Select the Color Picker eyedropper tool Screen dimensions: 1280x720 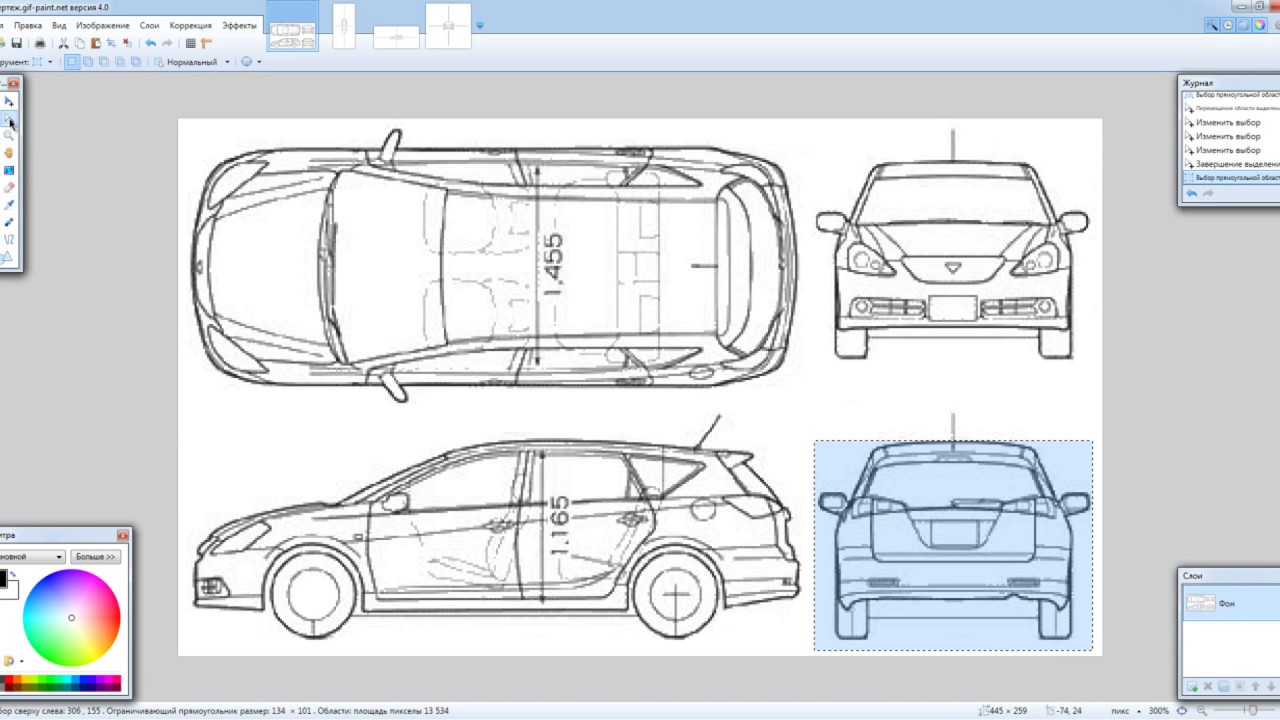tap(9, 204)
